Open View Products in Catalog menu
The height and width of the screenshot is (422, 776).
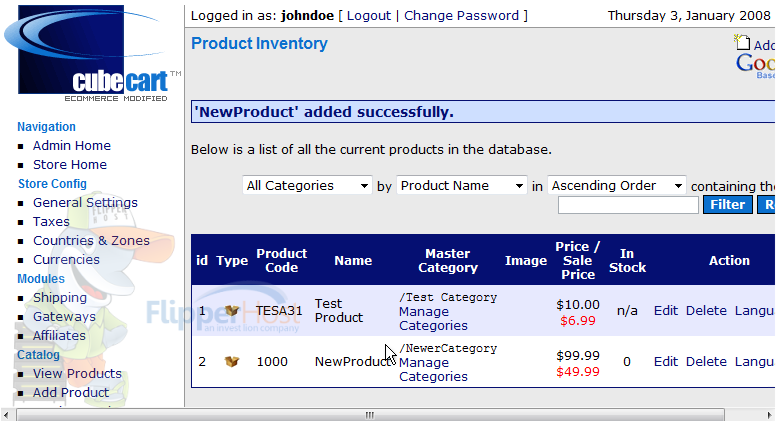[77, 374]
